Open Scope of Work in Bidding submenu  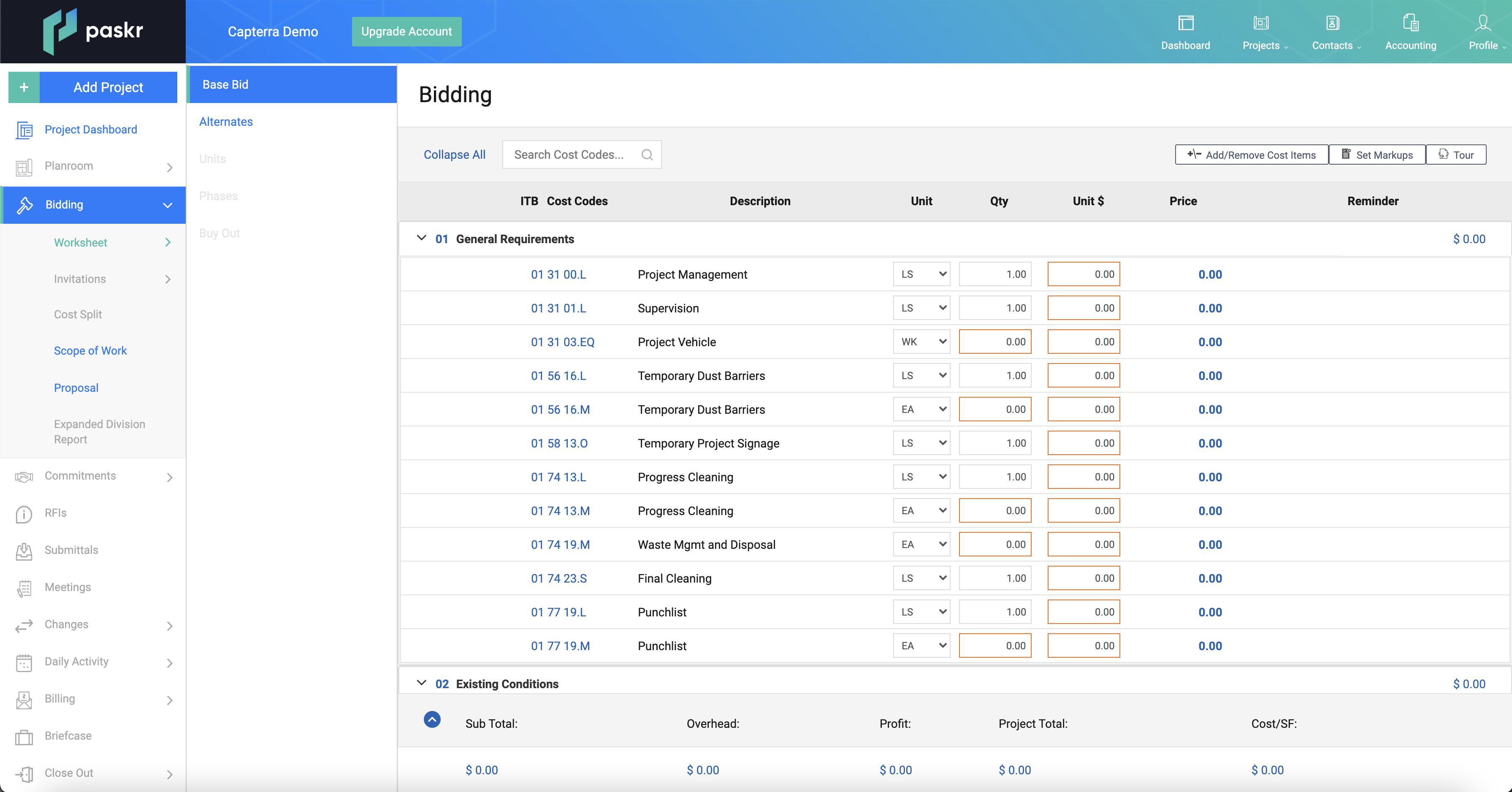tap(90, 350)
